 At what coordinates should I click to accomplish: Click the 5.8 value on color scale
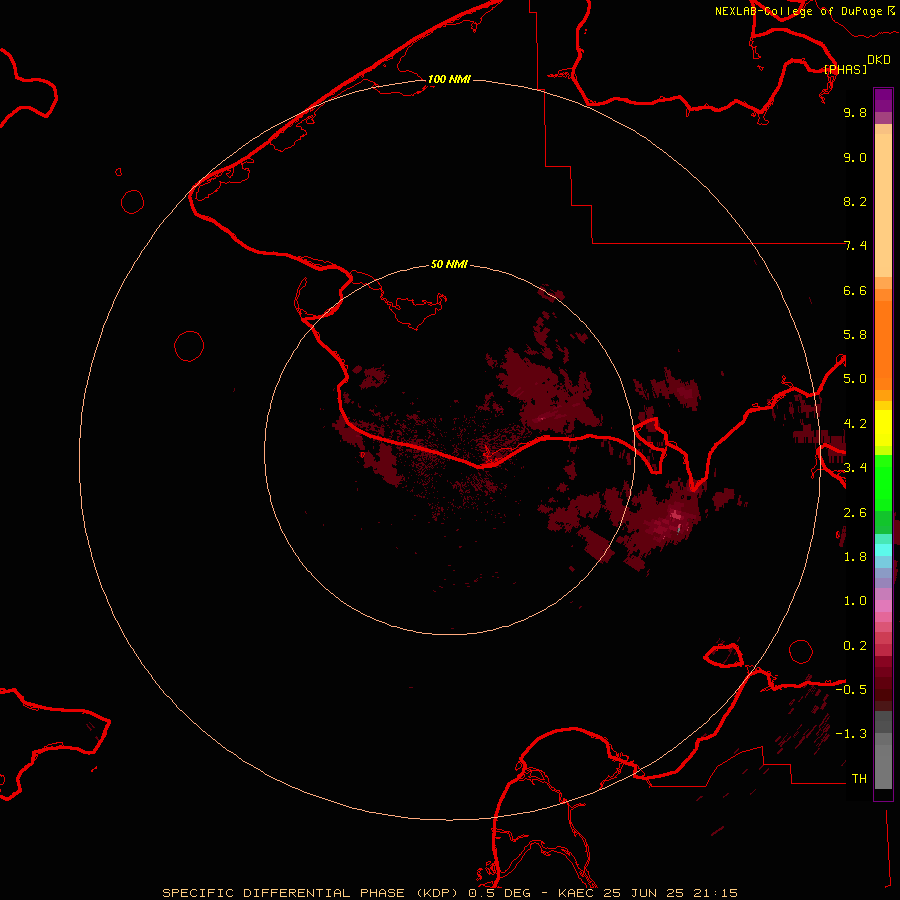(855, 335)
